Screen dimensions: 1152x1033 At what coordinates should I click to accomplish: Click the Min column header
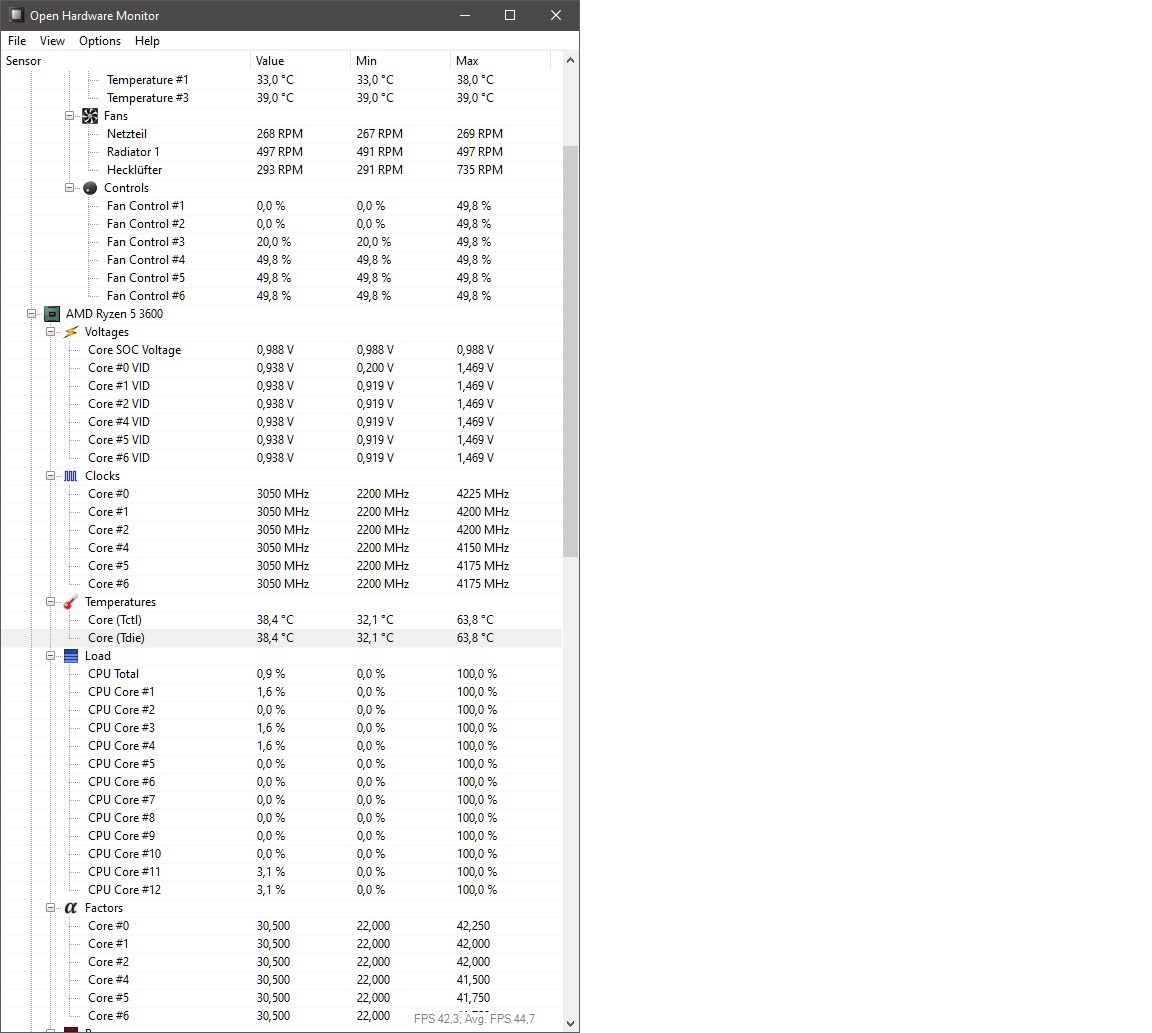coord(400,61)
